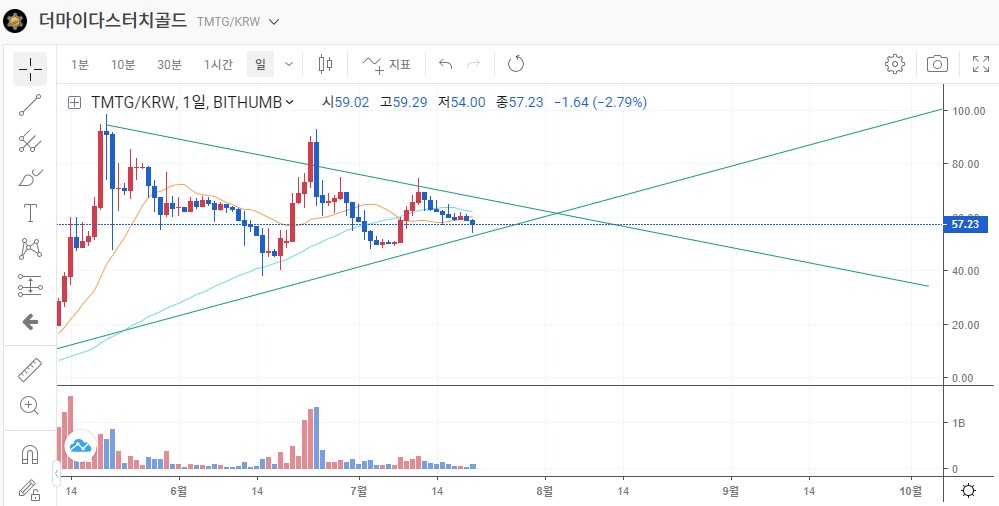Select the 일 daily interval
The width and height of the screenshot is (999, 506).
(x=260, y=64)
